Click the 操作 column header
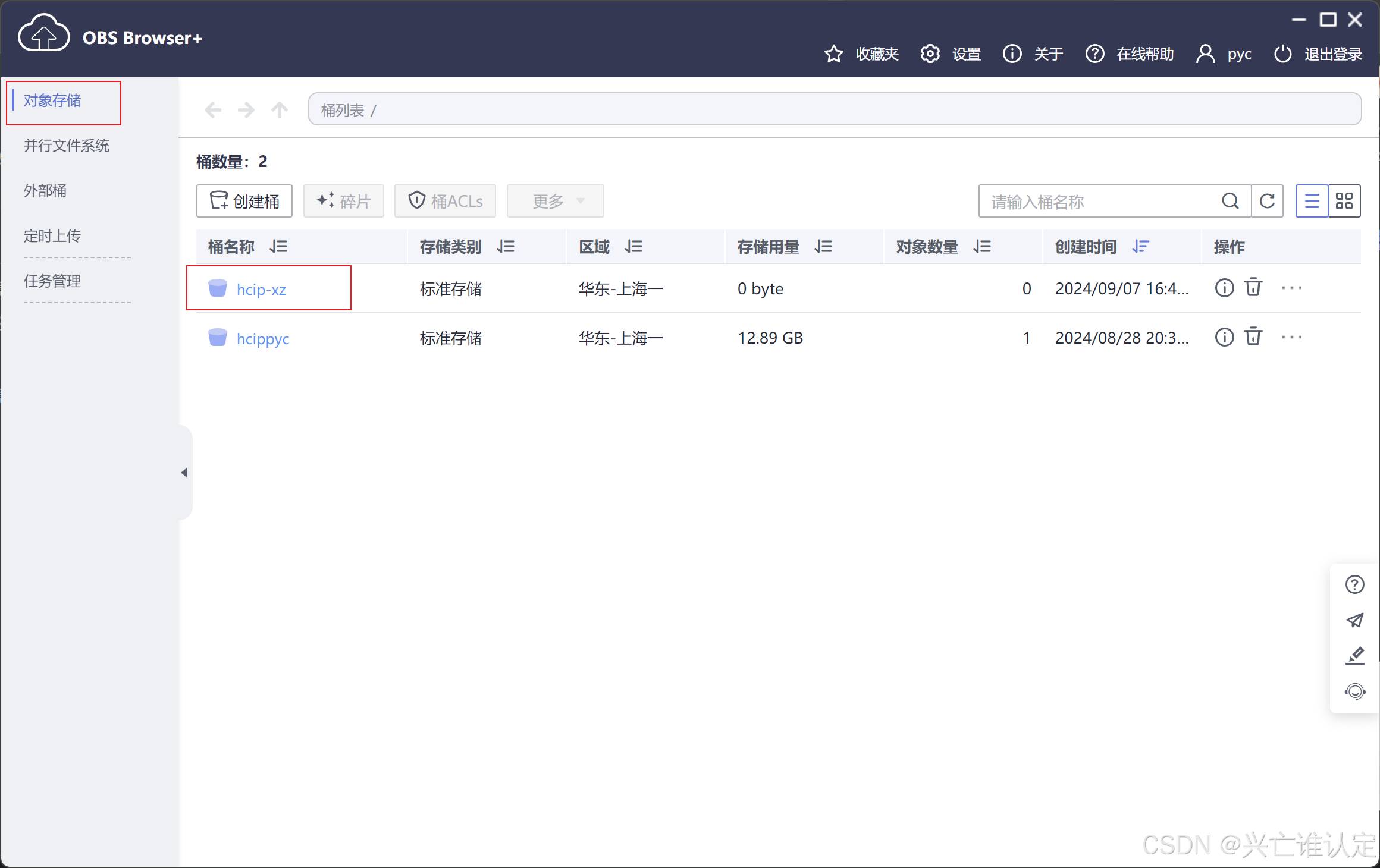Viewport: 1380px width, 868px height. coord(1229,247)
